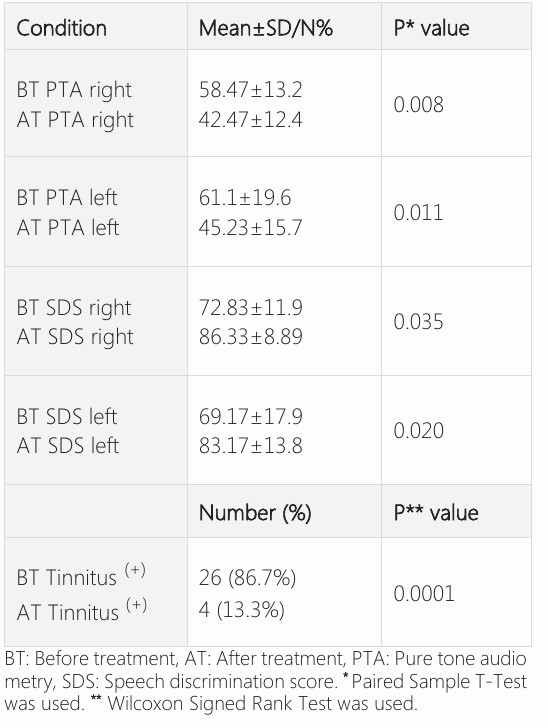The image size is (548, 727).
Task: Select the BT PTA right label
Action: click(x=74, y=90)
